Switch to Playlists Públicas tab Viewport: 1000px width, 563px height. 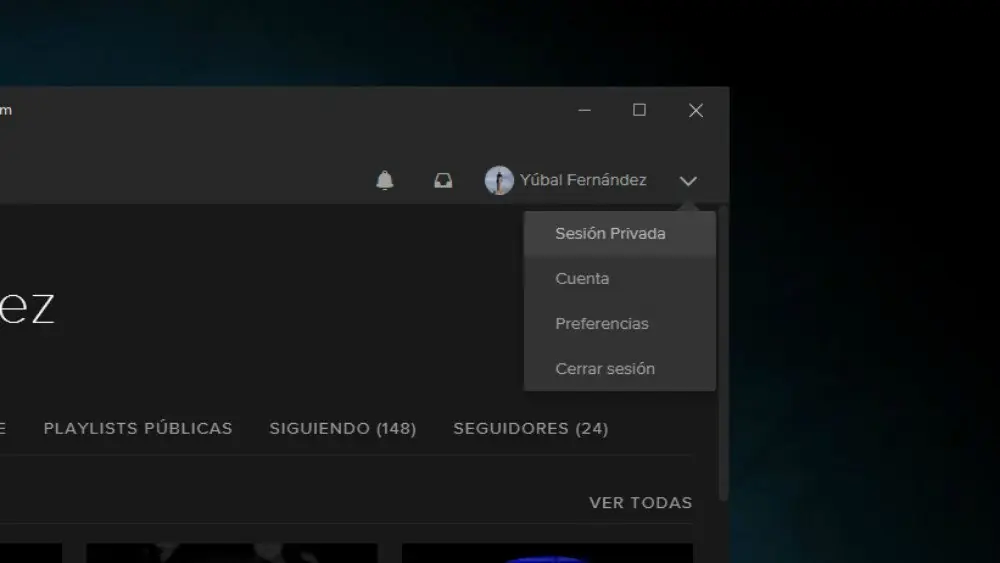[x=138, y=428]
